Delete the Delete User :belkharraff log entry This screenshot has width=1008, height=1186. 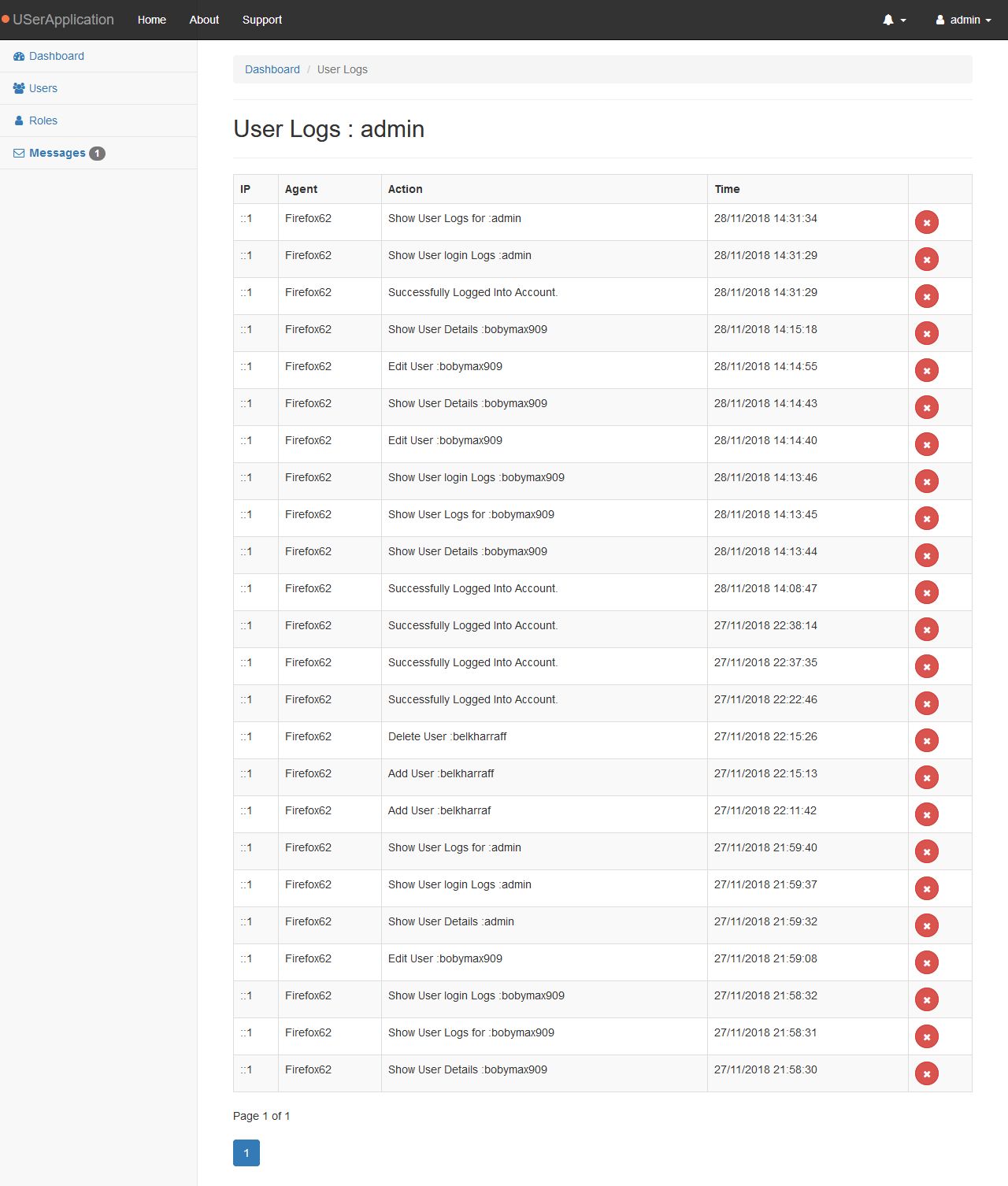(x=926, y=741)
